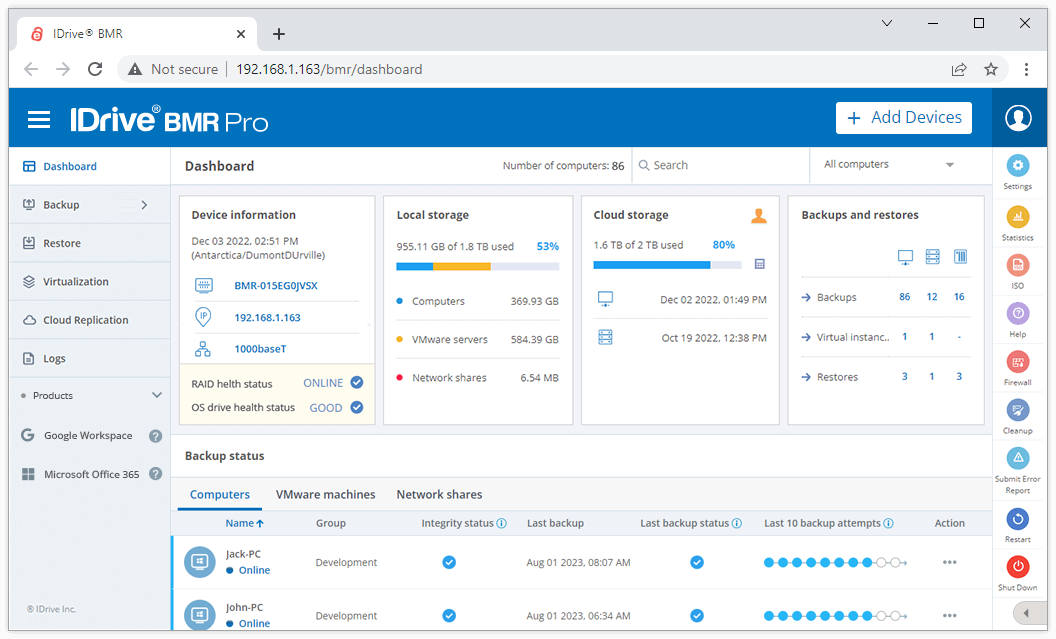Click the Submit Error Report icon
The width and height of the screenshot is (1056, 639).
pos(1018,459)
